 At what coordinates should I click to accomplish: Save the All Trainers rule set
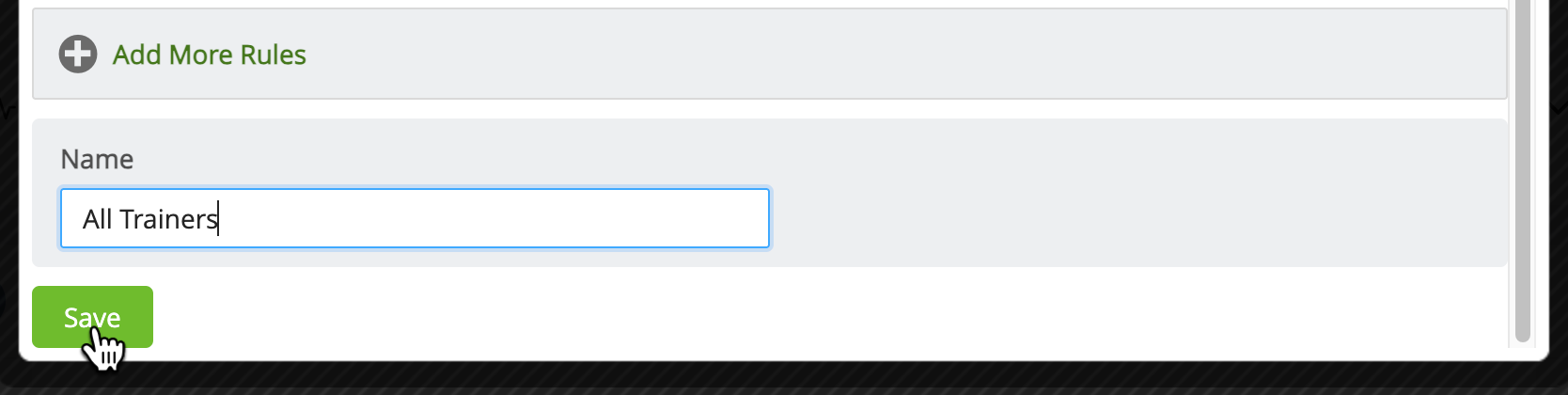pyautogui.click(x=92, y=317)
